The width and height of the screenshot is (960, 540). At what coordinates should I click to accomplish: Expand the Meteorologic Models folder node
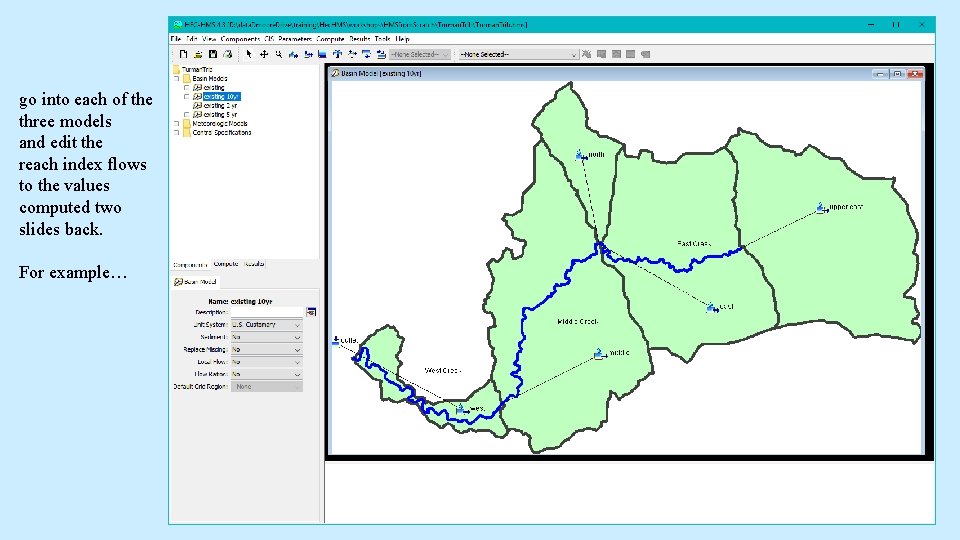pos(177,123)
